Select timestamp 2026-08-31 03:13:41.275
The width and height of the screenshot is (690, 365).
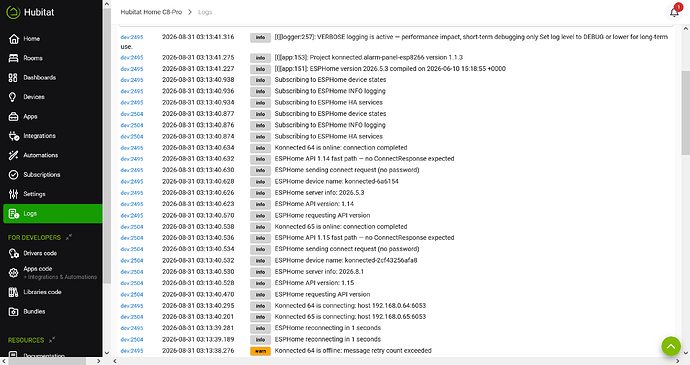click(198, 58)
